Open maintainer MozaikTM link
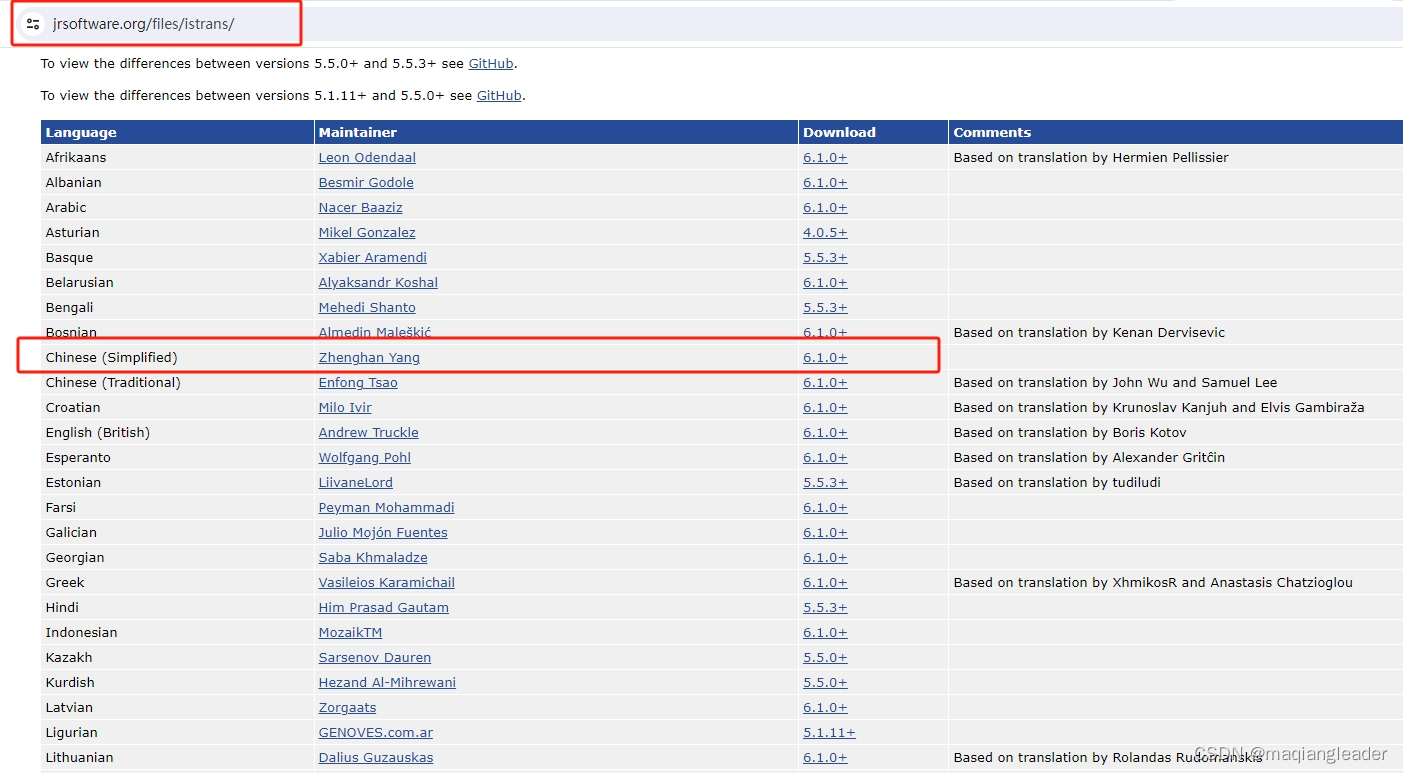 pyautogui.click(x=350, y=632)
